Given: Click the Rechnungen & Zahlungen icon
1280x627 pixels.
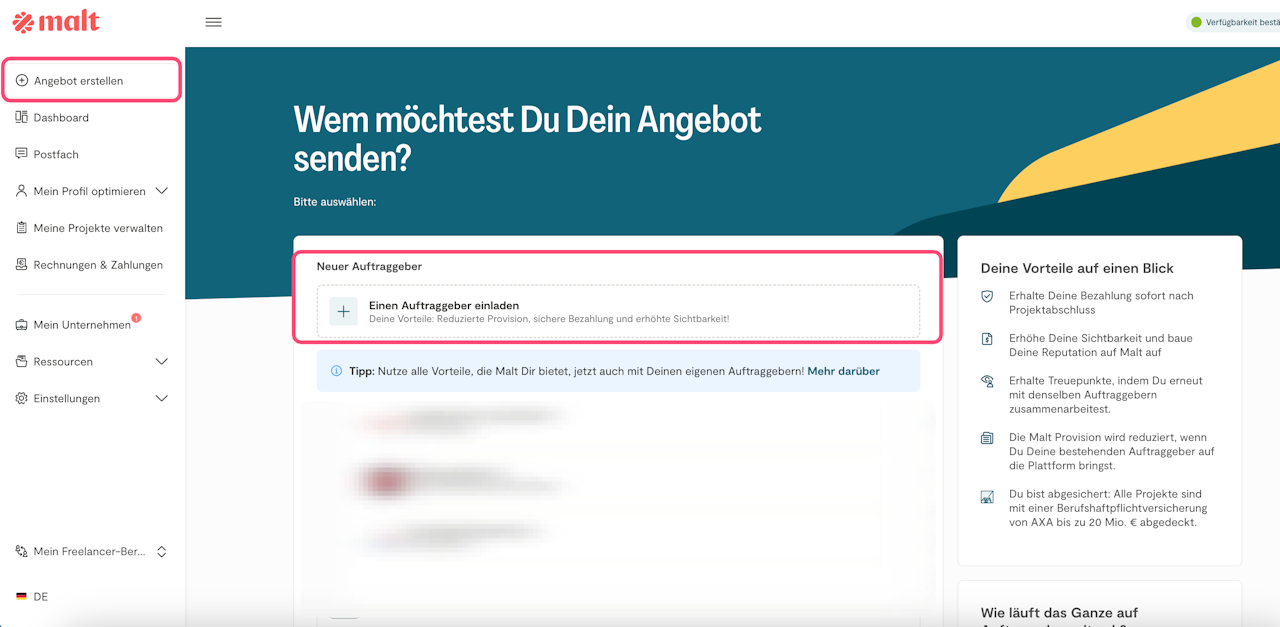Looking at the screenshot, I should point(22,265).
